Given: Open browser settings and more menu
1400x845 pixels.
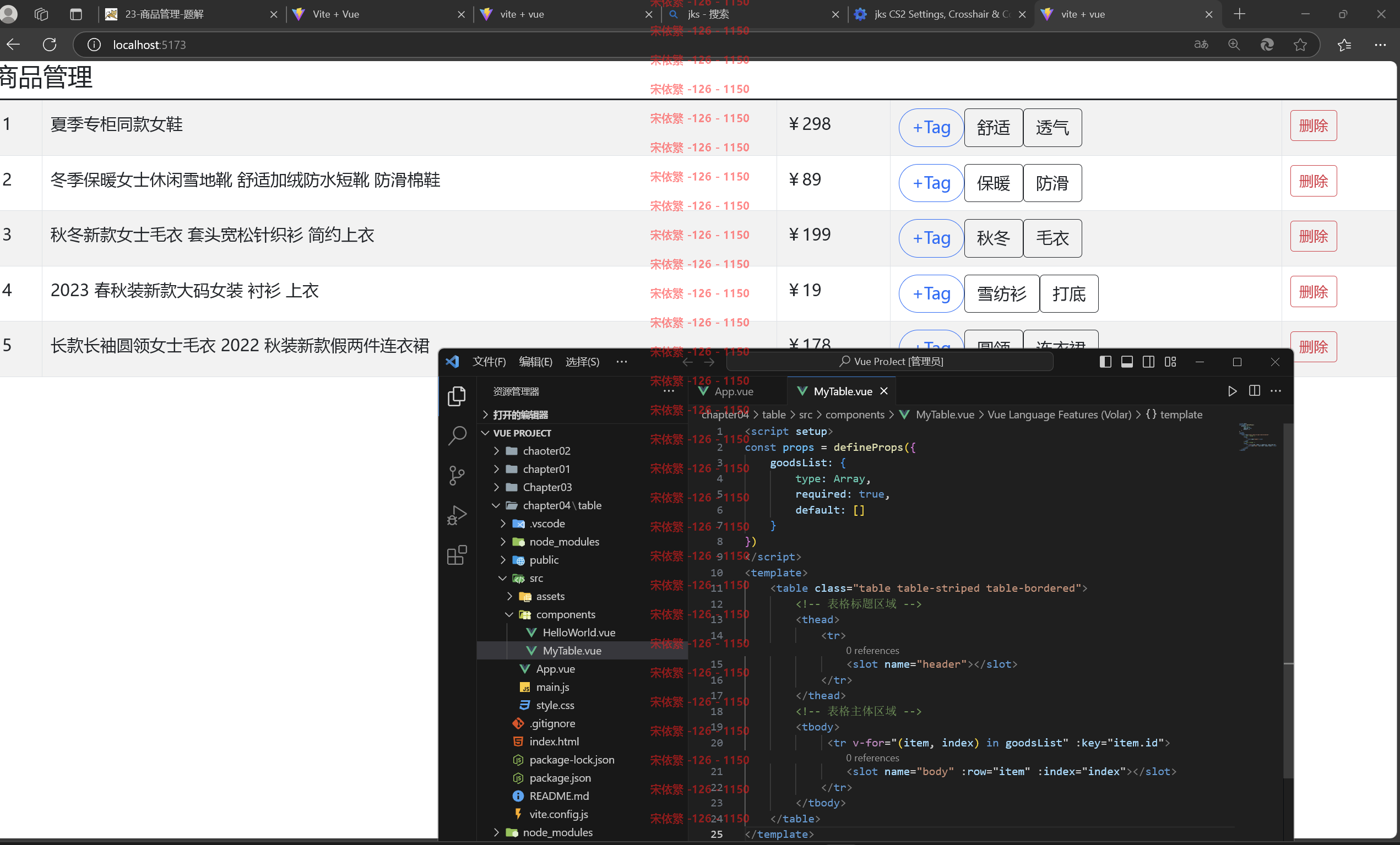Looking at the screenshot, I should tap(1380, 44).
